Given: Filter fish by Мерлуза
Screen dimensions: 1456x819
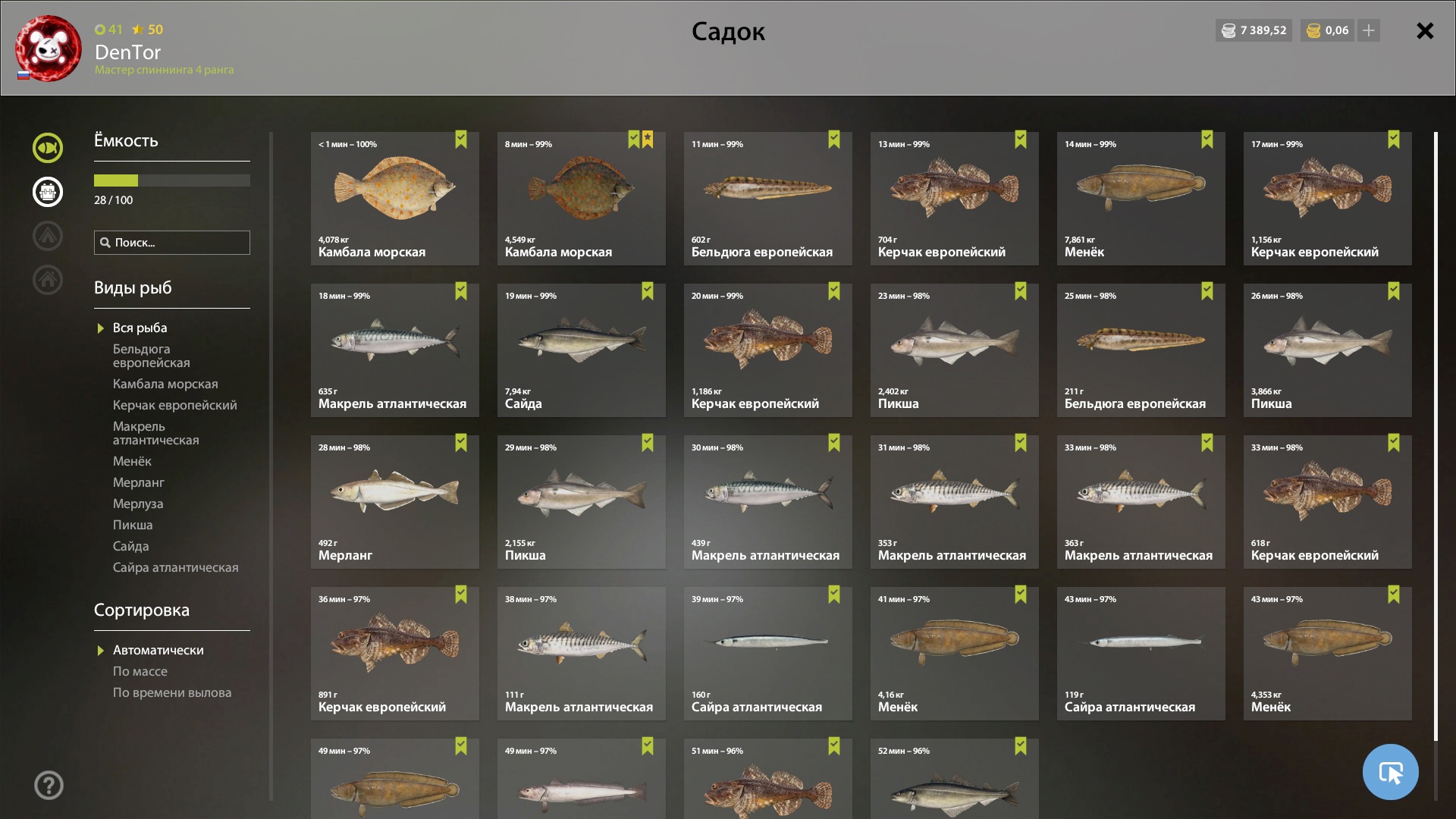Looking at the screenshot, I should click(x=137, y=504).
